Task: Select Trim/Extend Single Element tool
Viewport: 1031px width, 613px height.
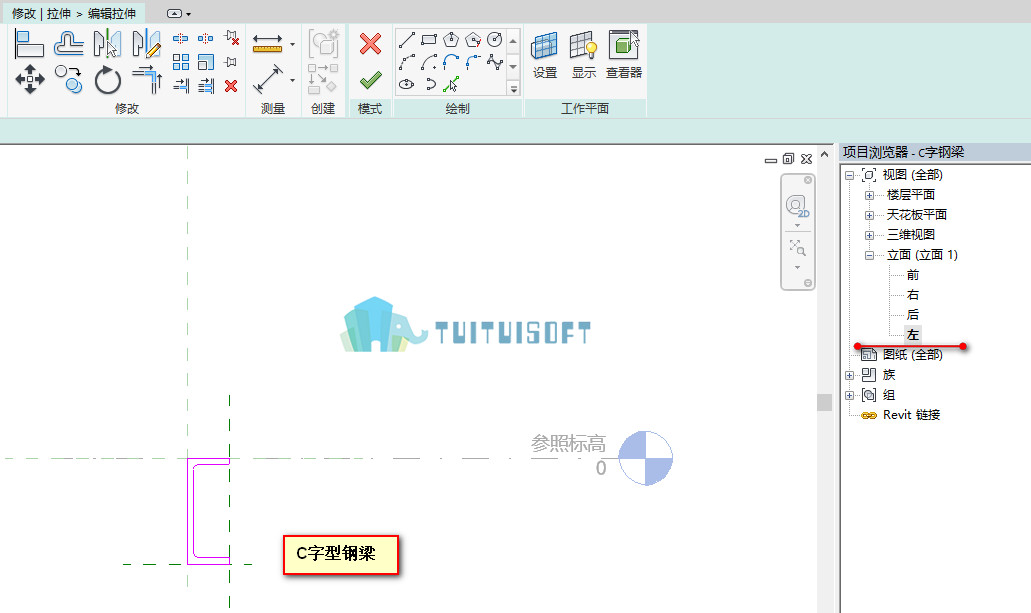Action: pos(180,86)
